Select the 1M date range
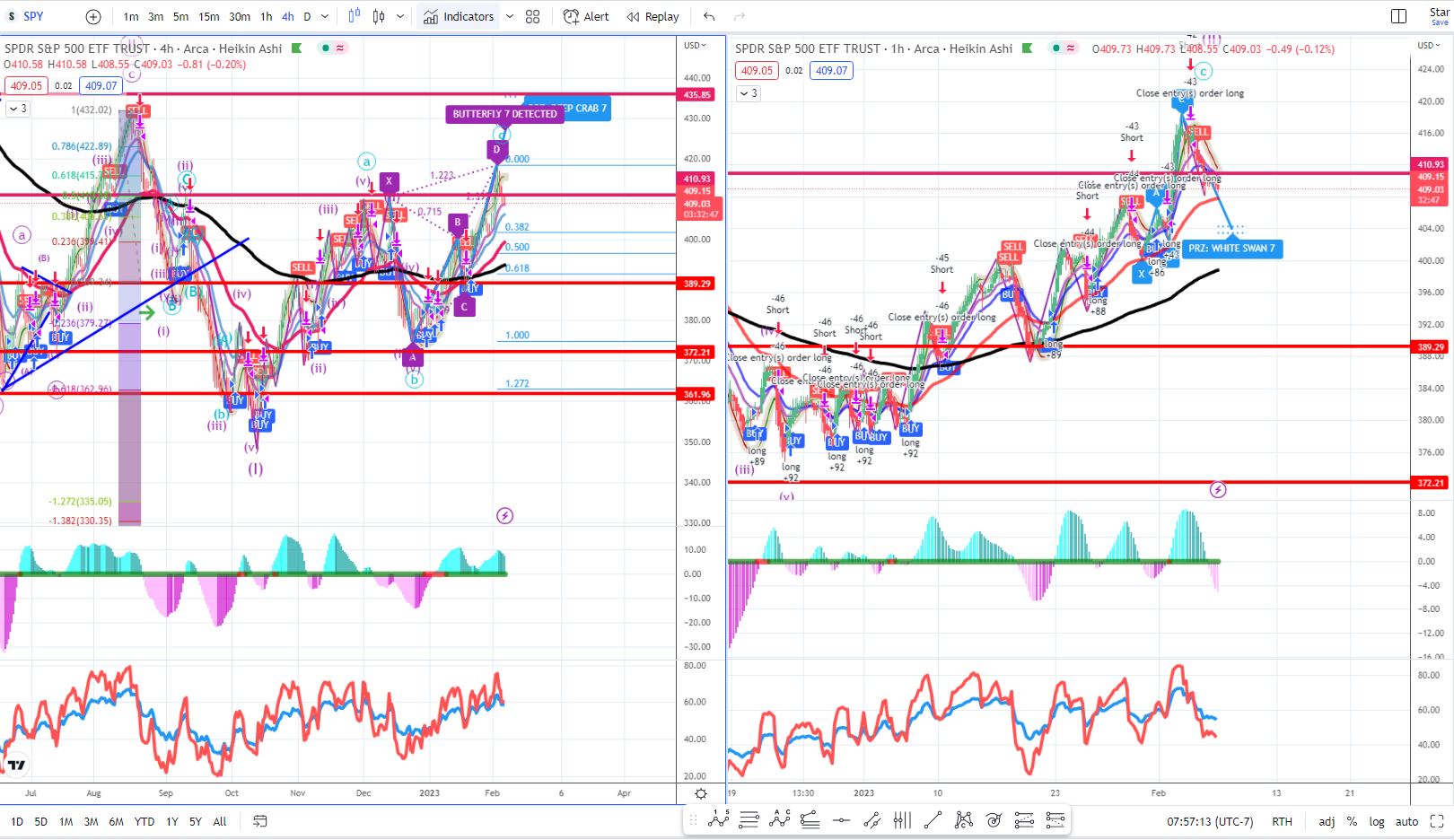This screenshot has height=840, width=1454. coord(66,821)
